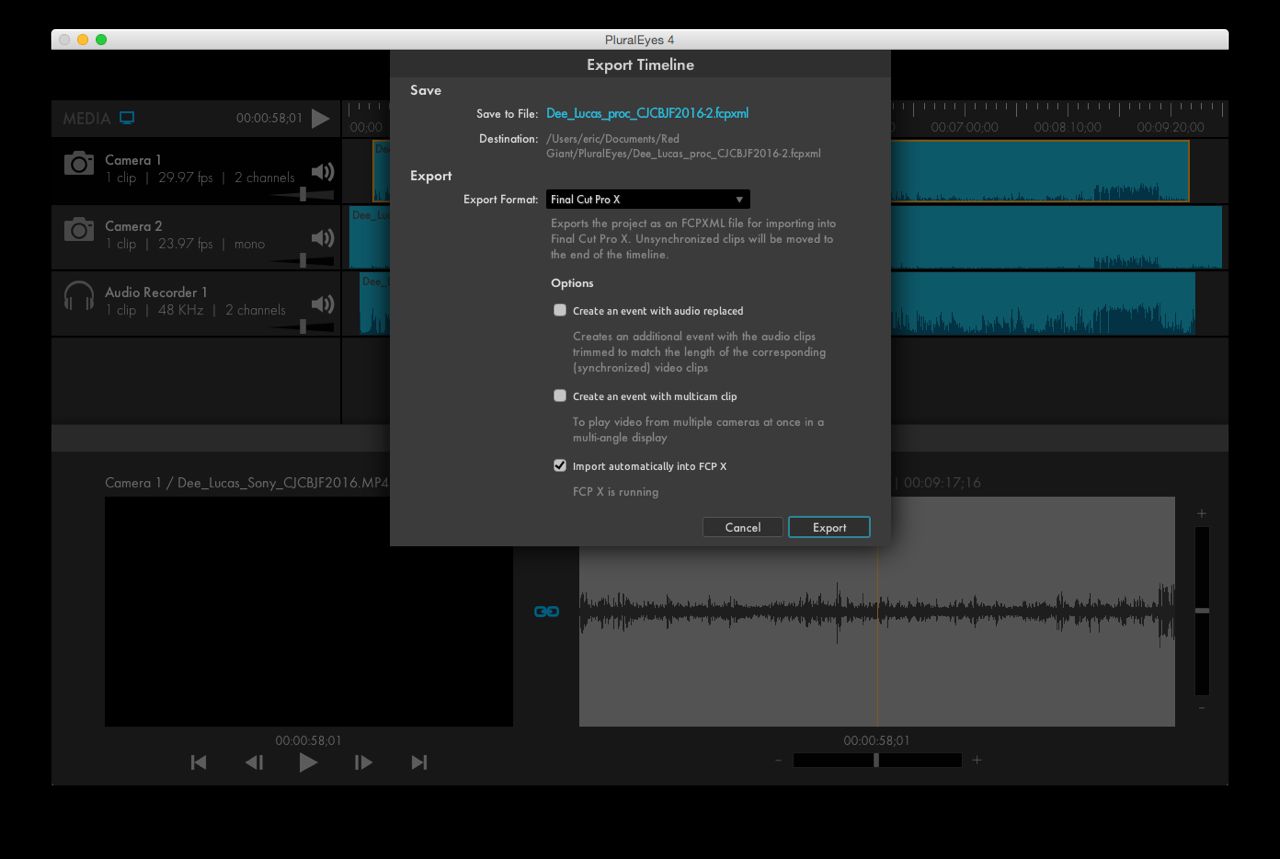The width and height of the screenshot is (1280, 859).
Task: Click the Camera 2 timeline clip
Action: [x=1056, y=237]
